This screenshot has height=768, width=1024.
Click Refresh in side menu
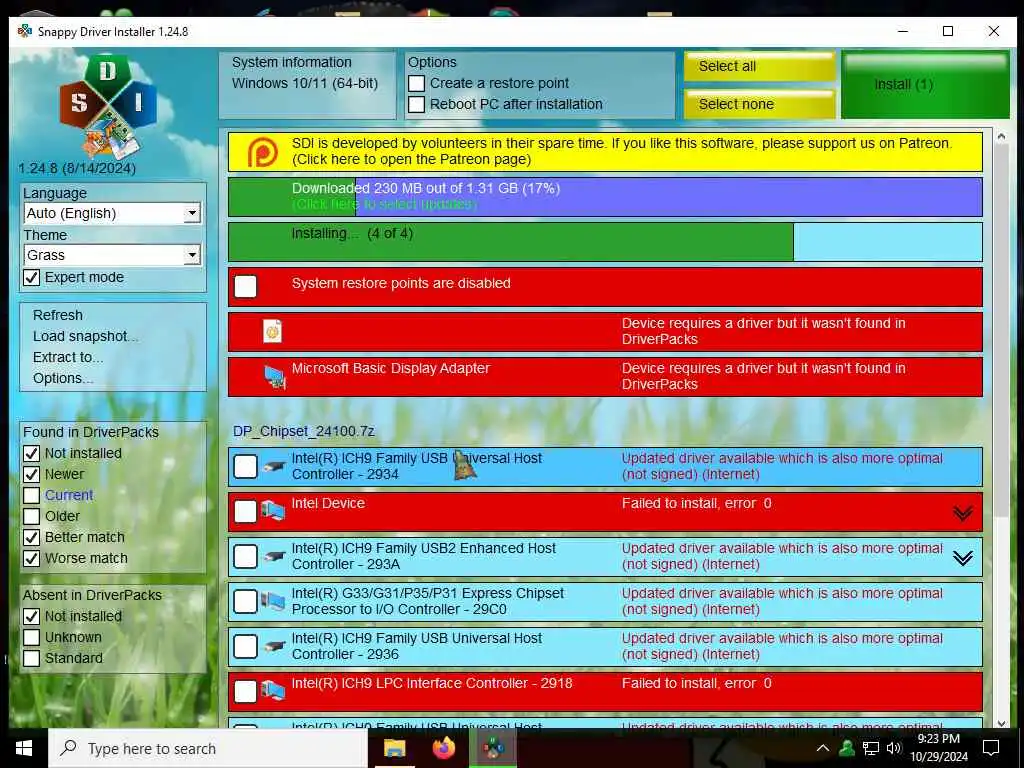(58, 315)
